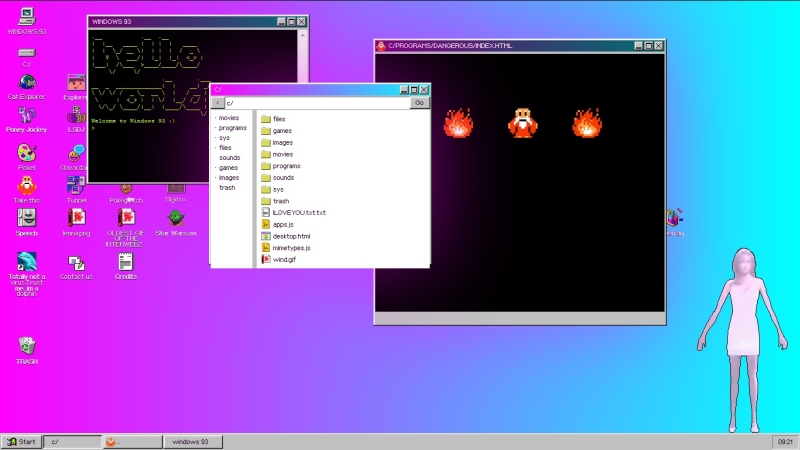Click the terminal scrollbar up arrow
The height and width of the screenshot is (450, 800).
click(303, 35)
